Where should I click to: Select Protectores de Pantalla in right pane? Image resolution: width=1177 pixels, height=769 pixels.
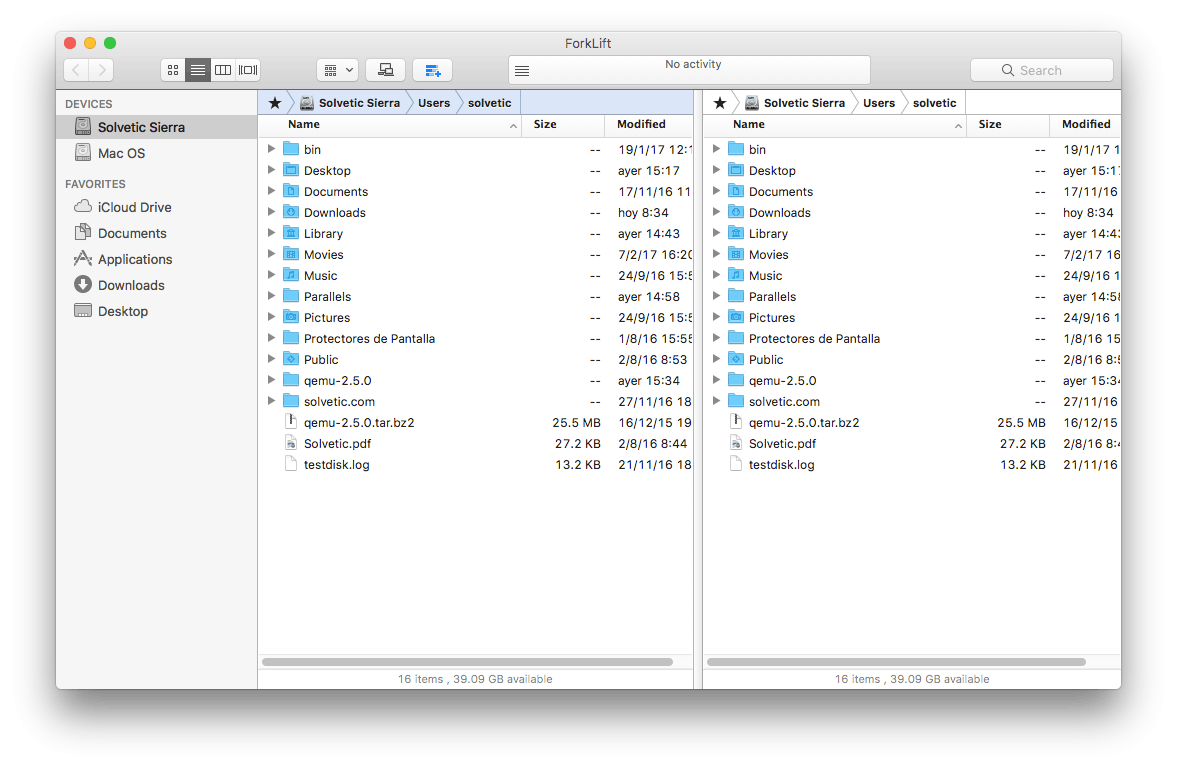point(814,339)
